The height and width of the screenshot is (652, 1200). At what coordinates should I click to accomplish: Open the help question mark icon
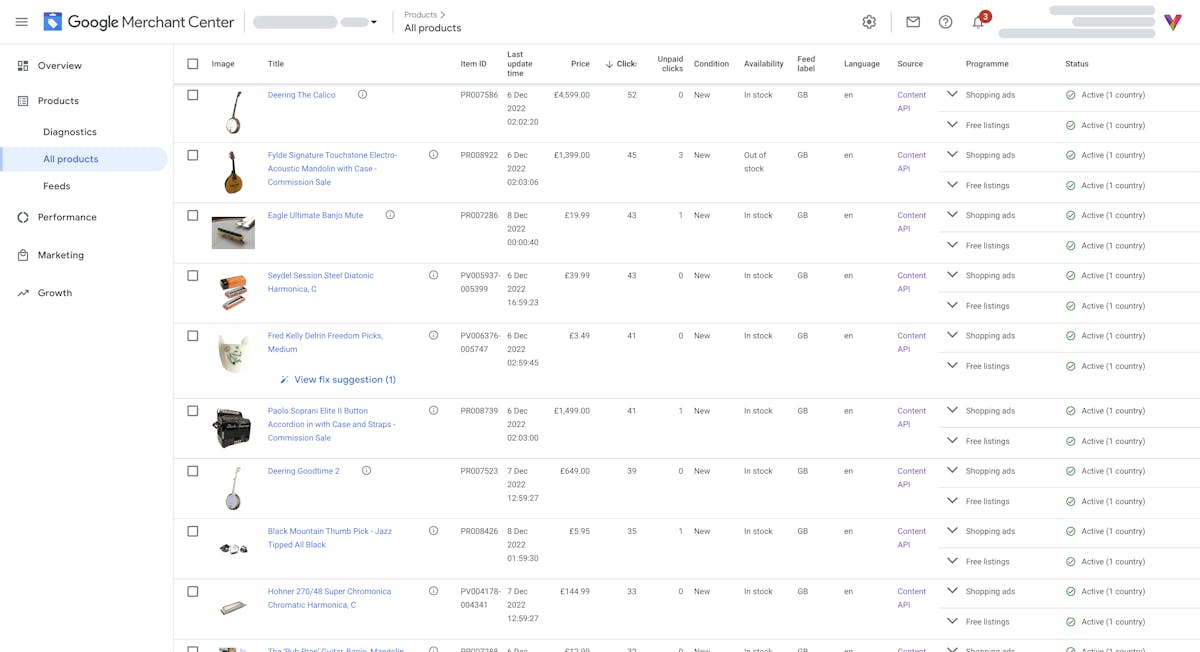pyautogui.click(x=945, y=22)
